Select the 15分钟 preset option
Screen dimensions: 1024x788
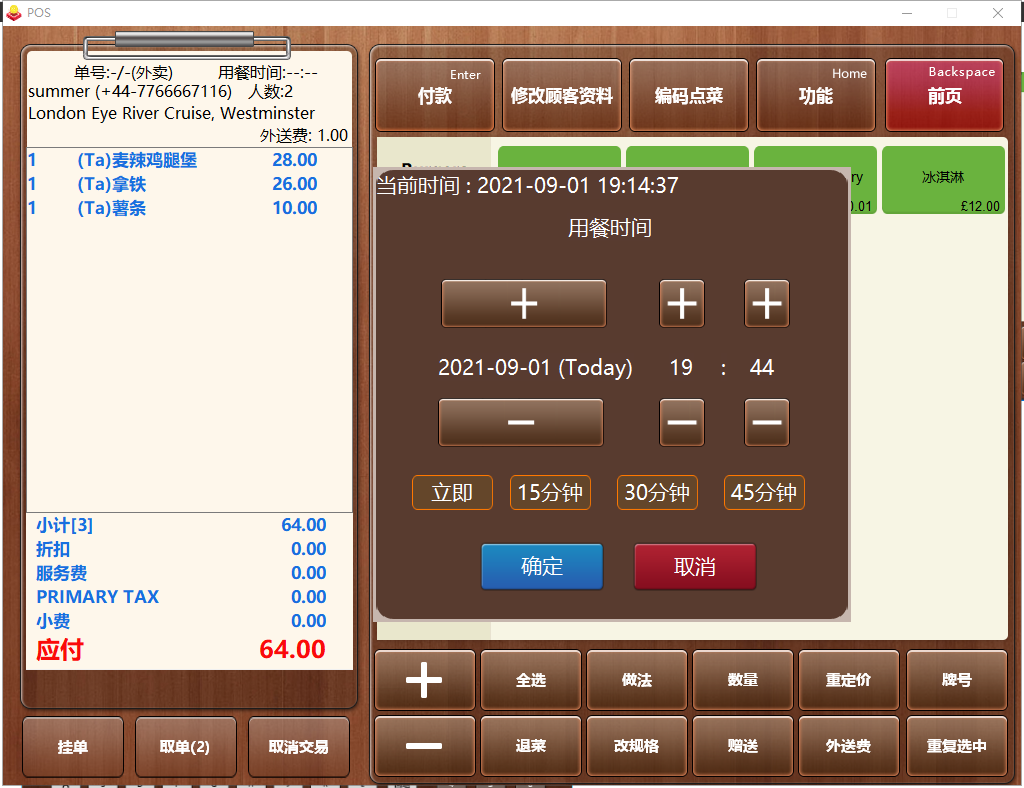[x=550, y=493]
